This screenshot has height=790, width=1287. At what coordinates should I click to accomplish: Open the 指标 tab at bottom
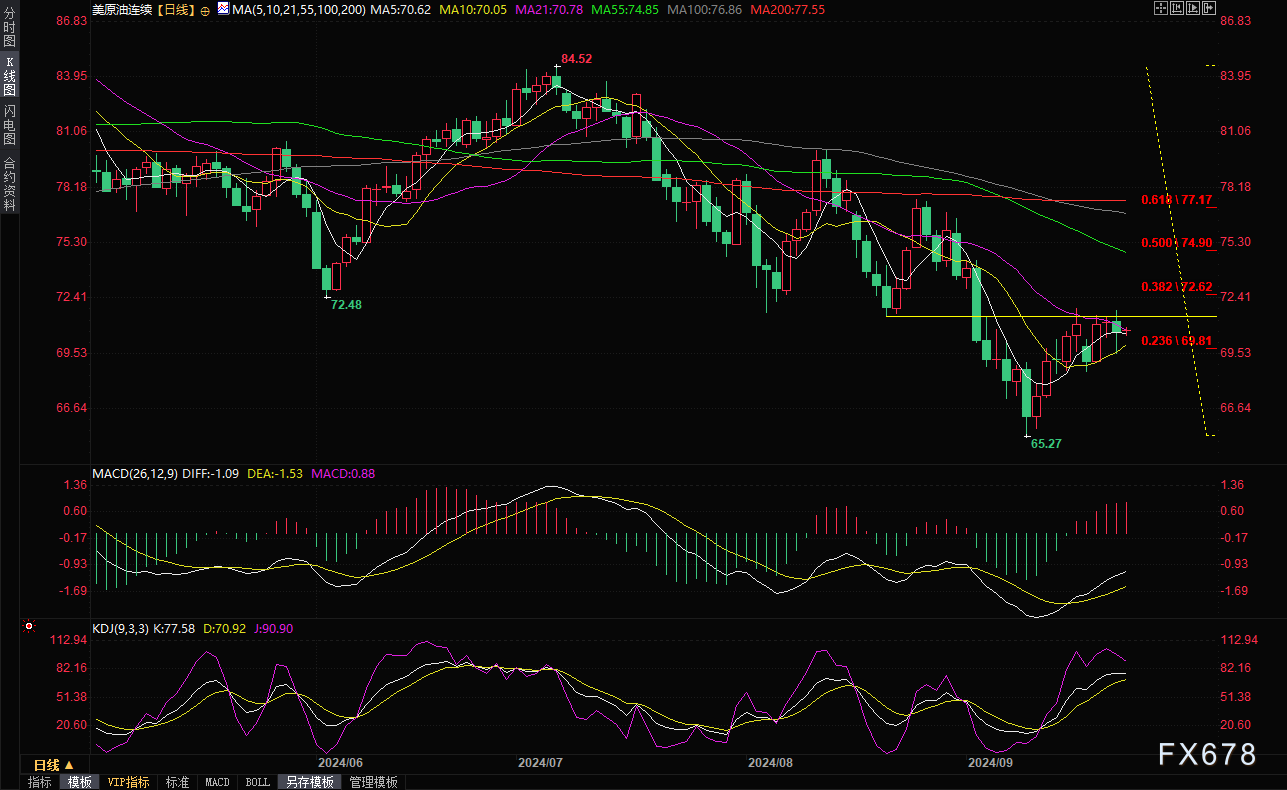[x=40, y=782]
